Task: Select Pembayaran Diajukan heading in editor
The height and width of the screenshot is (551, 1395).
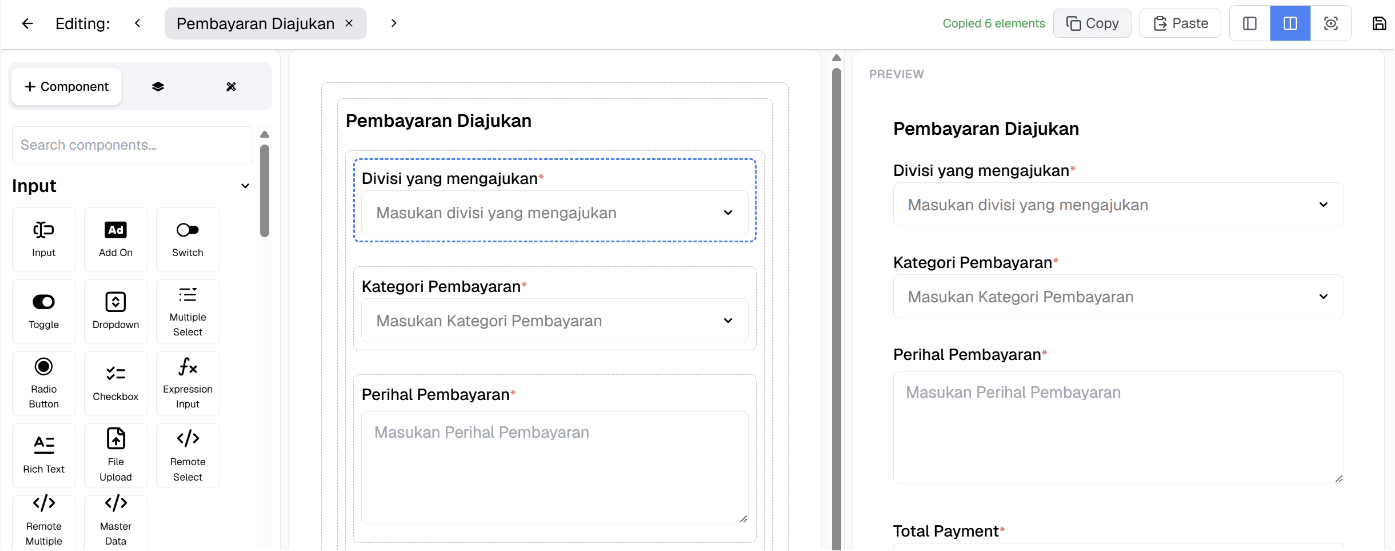Action: coord(439,121)
